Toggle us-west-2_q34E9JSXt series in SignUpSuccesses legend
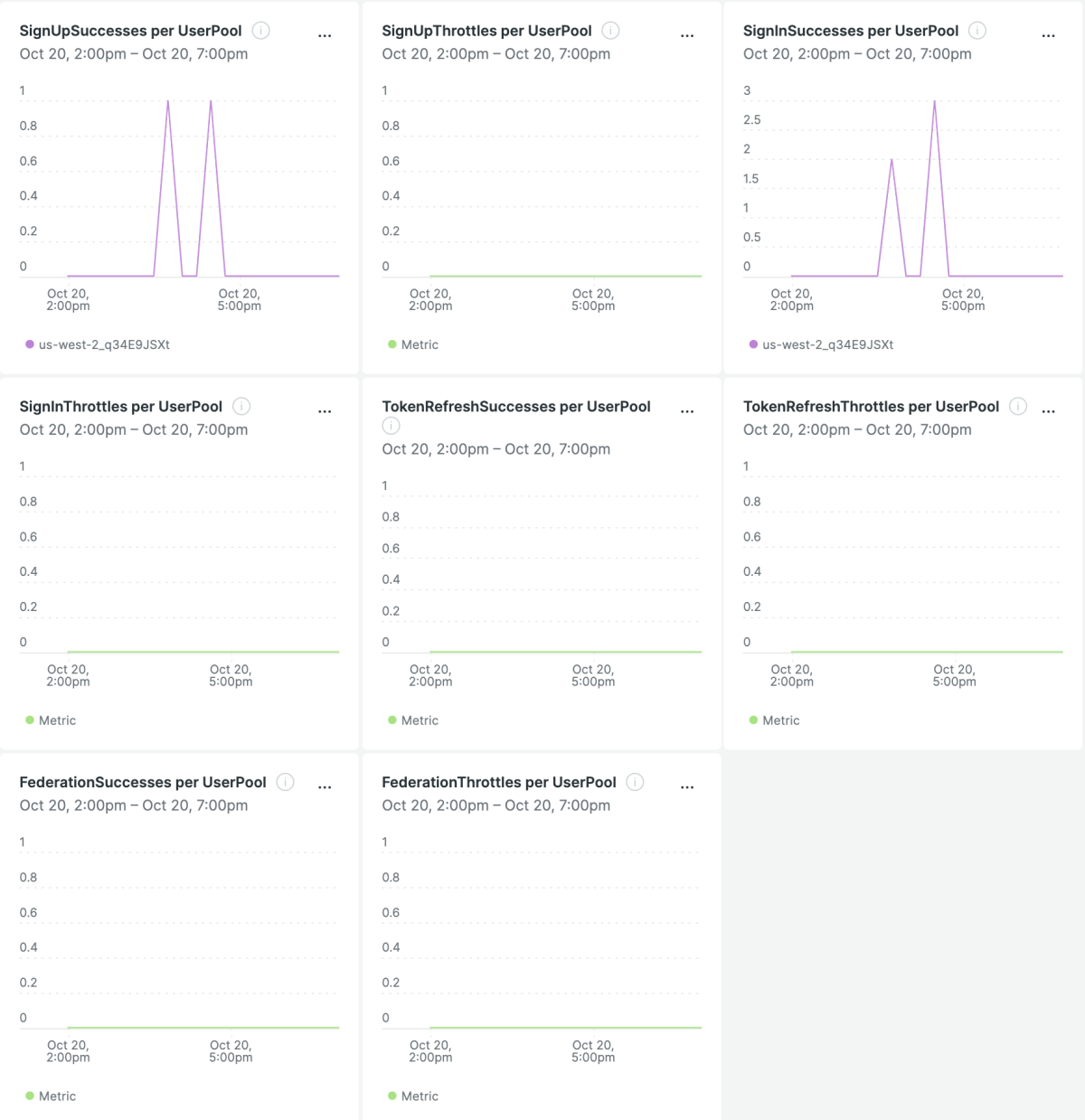1085x1120 pixels. point(103,344)
